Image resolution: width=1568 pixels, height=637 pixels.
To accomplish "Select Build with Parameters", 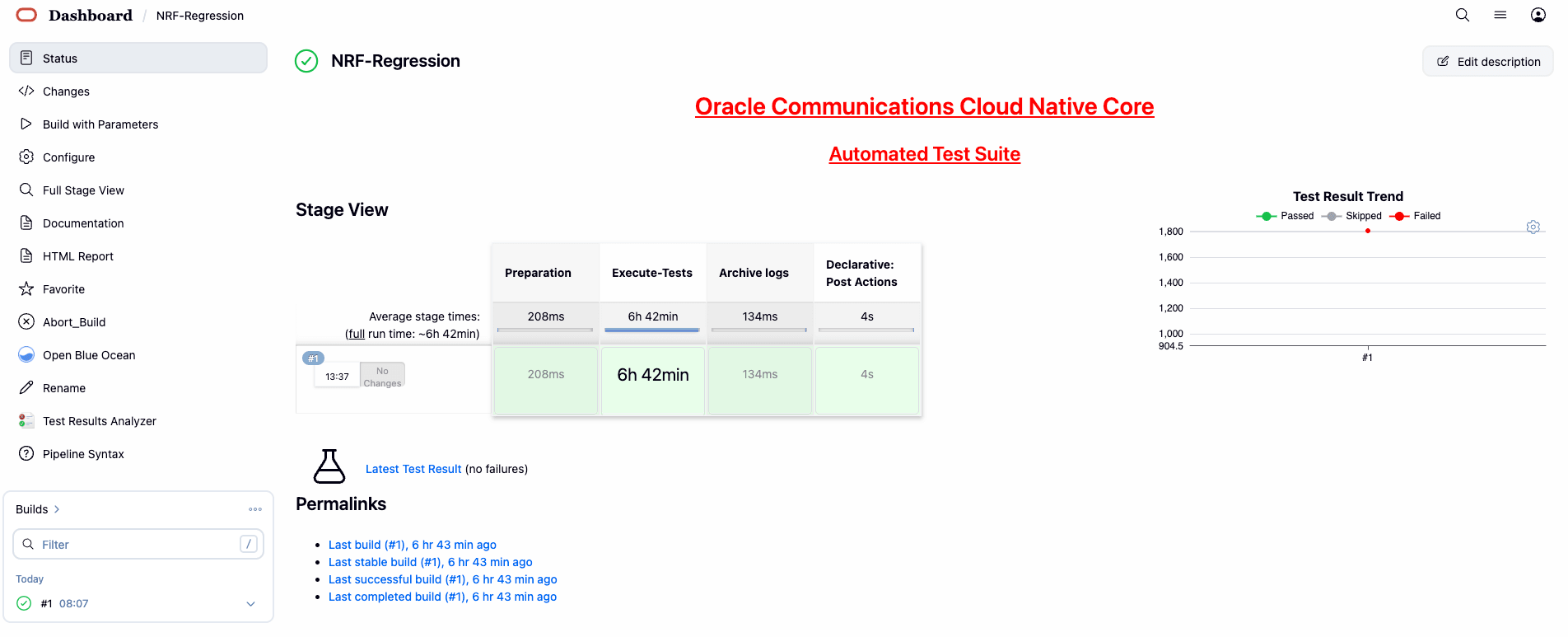I will pyautogui.click(x=138, y=124).
